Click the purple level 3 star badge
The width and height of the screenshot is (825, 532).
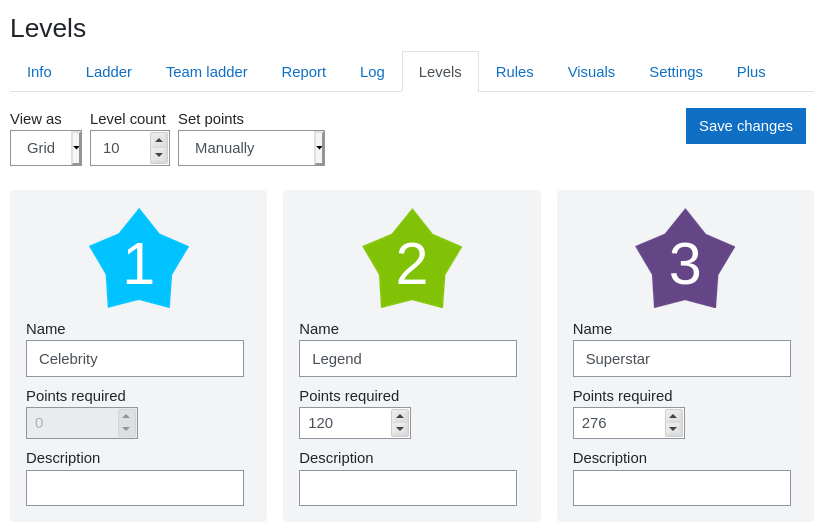pos(685,261)
